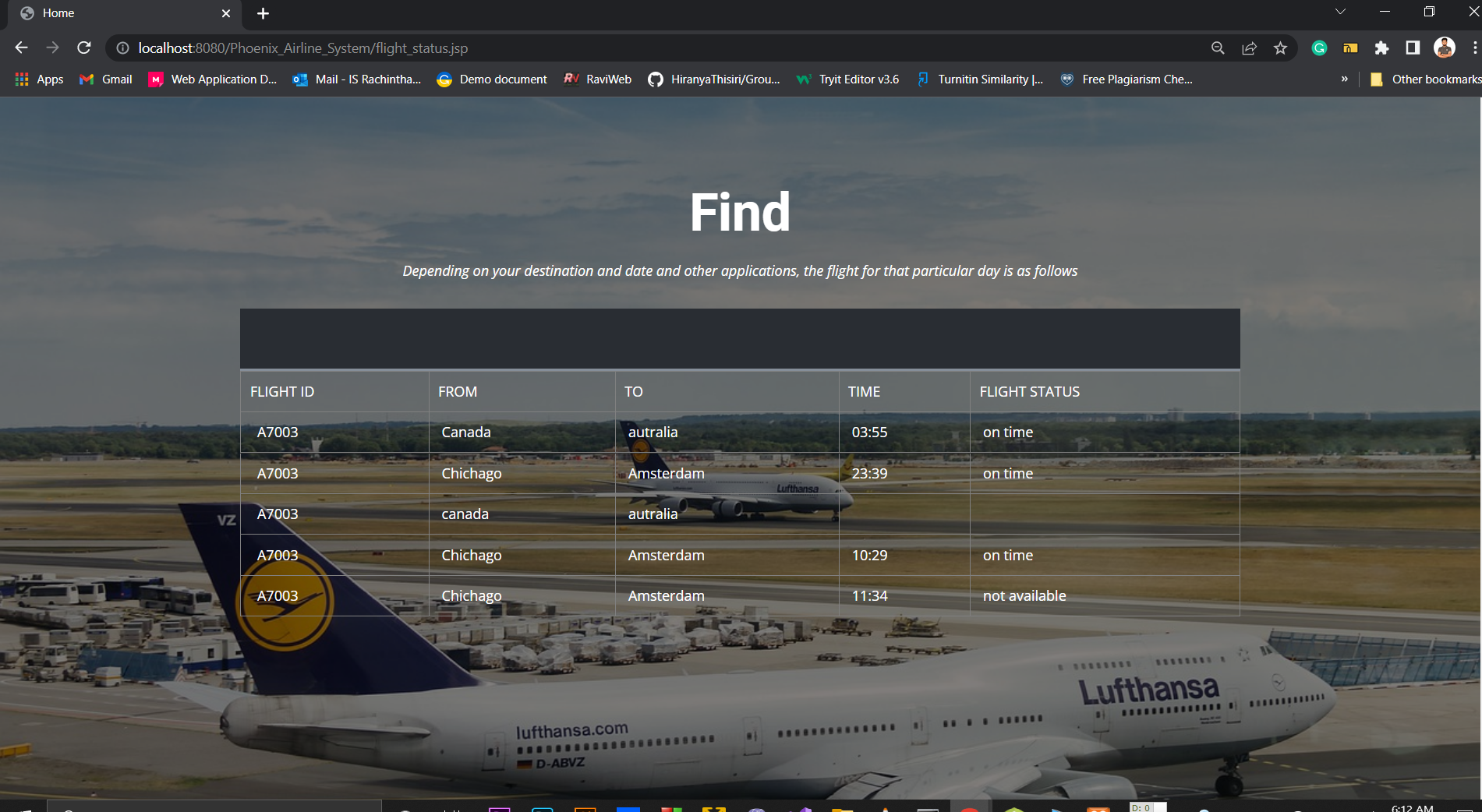Click the TO column header

pyautogui.click(x=634, y=391)
